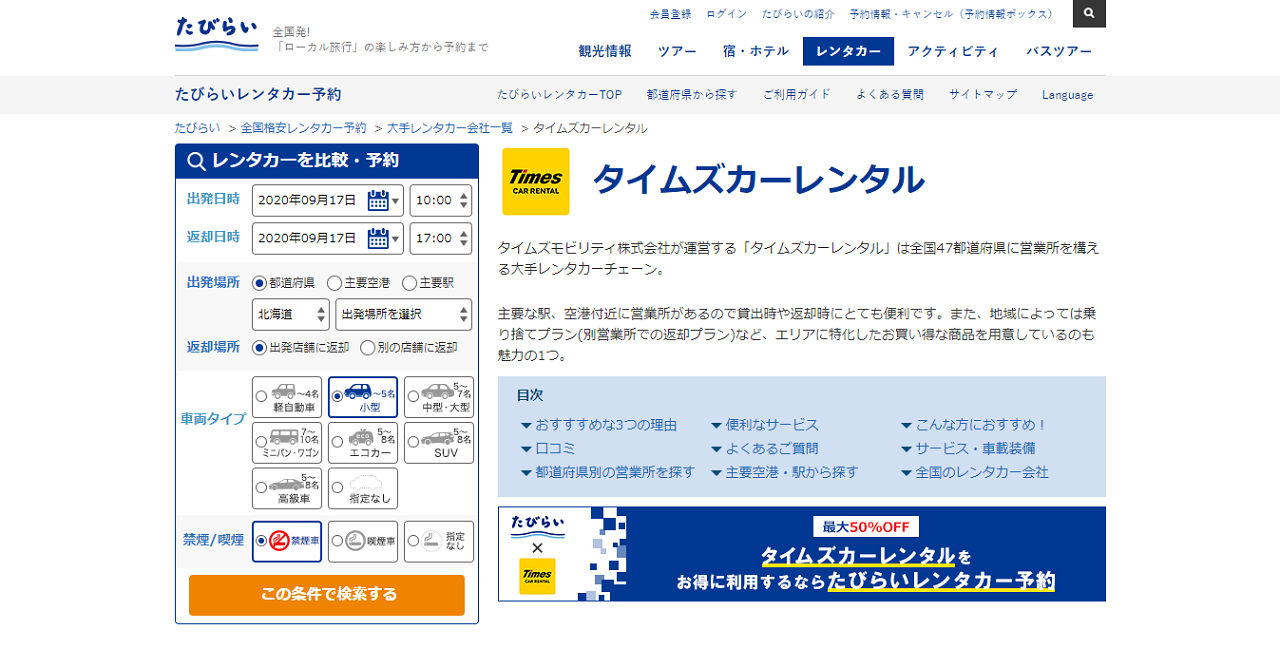Select the 主要空港 radio button

[336, 283]
